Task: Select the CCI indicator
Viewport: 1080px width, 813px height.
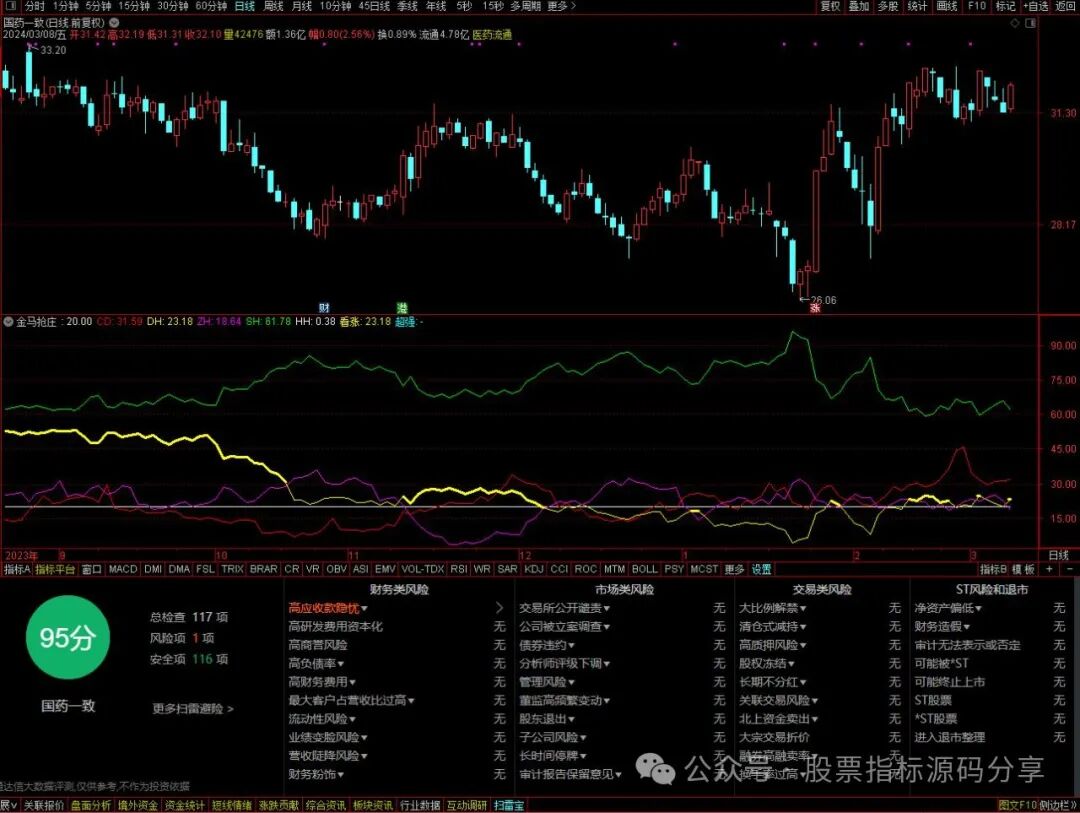Action: point(559,569)
